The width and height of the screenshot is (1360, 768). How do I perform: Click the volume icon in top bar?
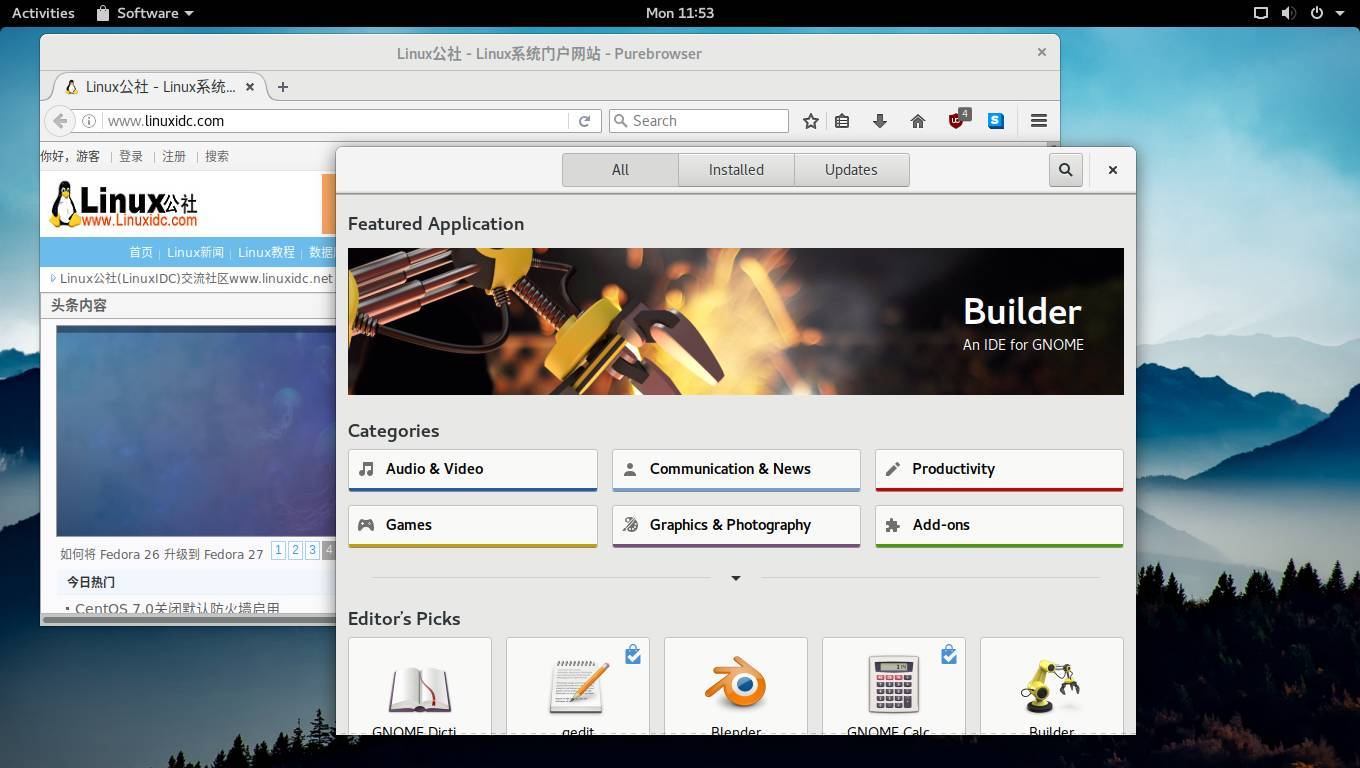(1289, 13)
